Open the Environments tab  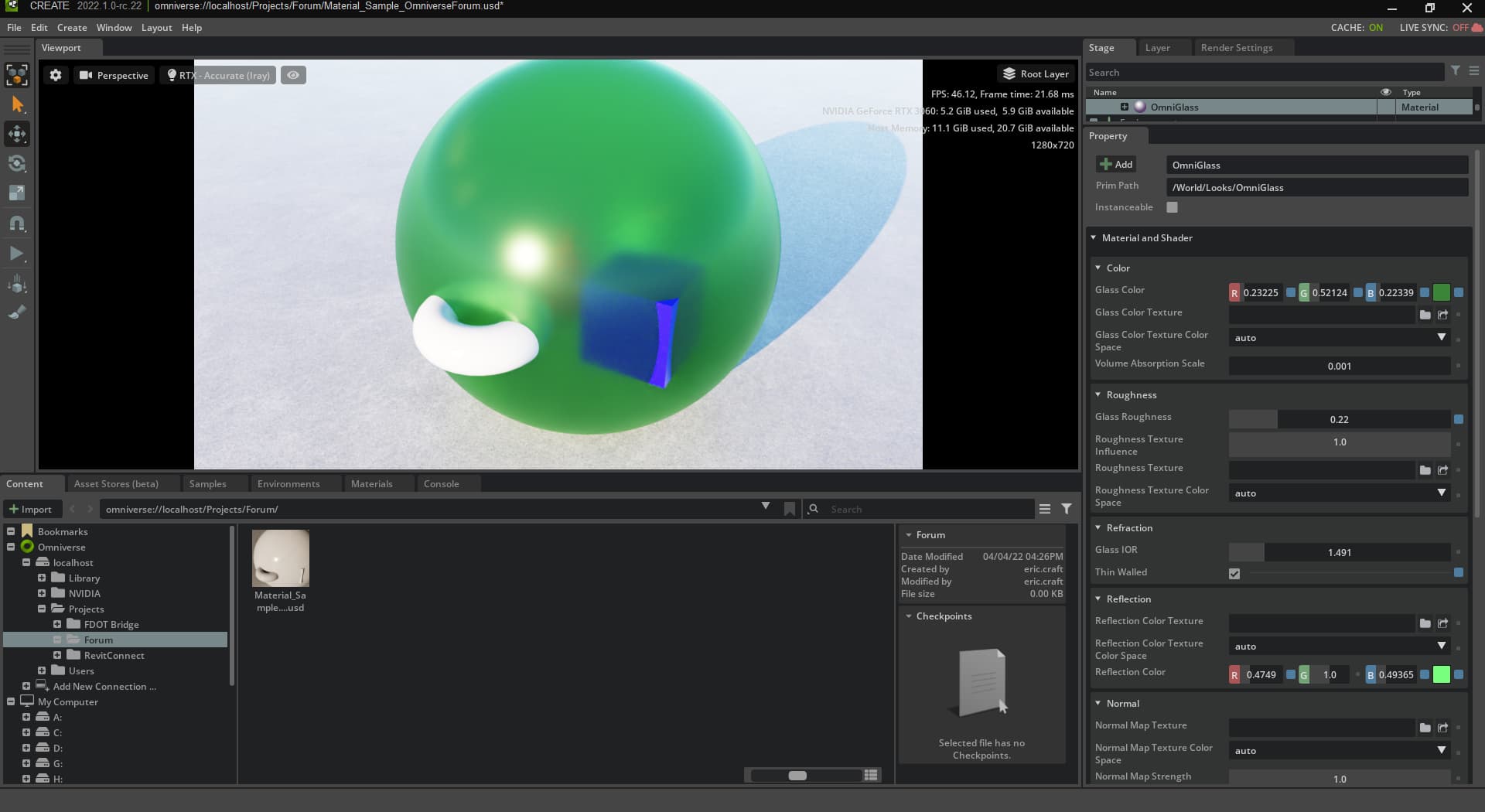coord(288,483)
